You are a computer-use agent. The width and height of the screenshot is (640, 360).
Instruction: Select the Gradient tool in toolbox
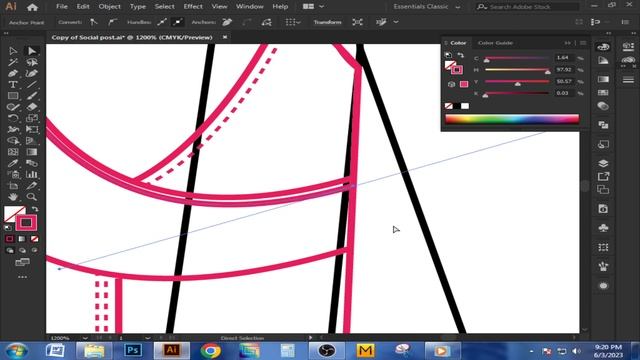point(32,152)
